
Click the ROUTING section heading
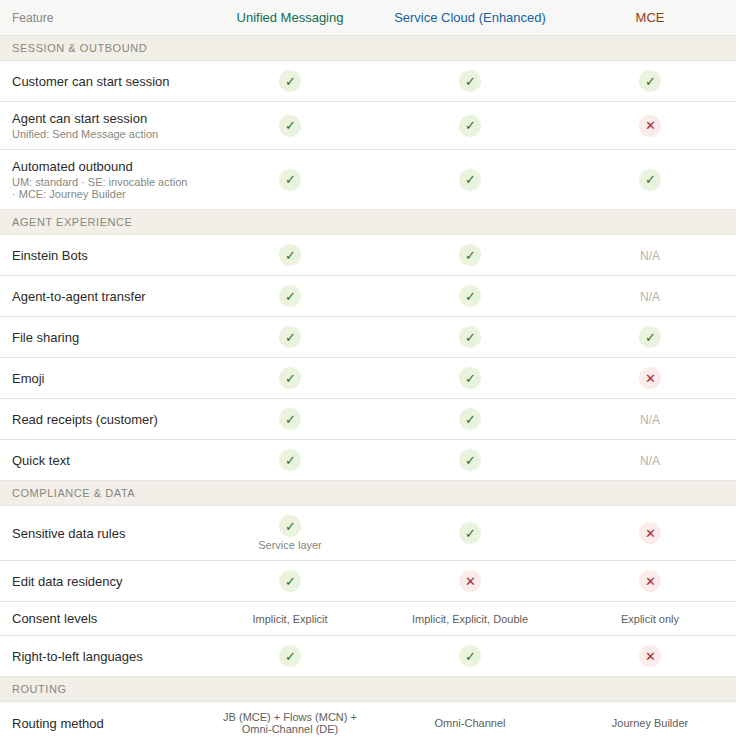(39, 689)
